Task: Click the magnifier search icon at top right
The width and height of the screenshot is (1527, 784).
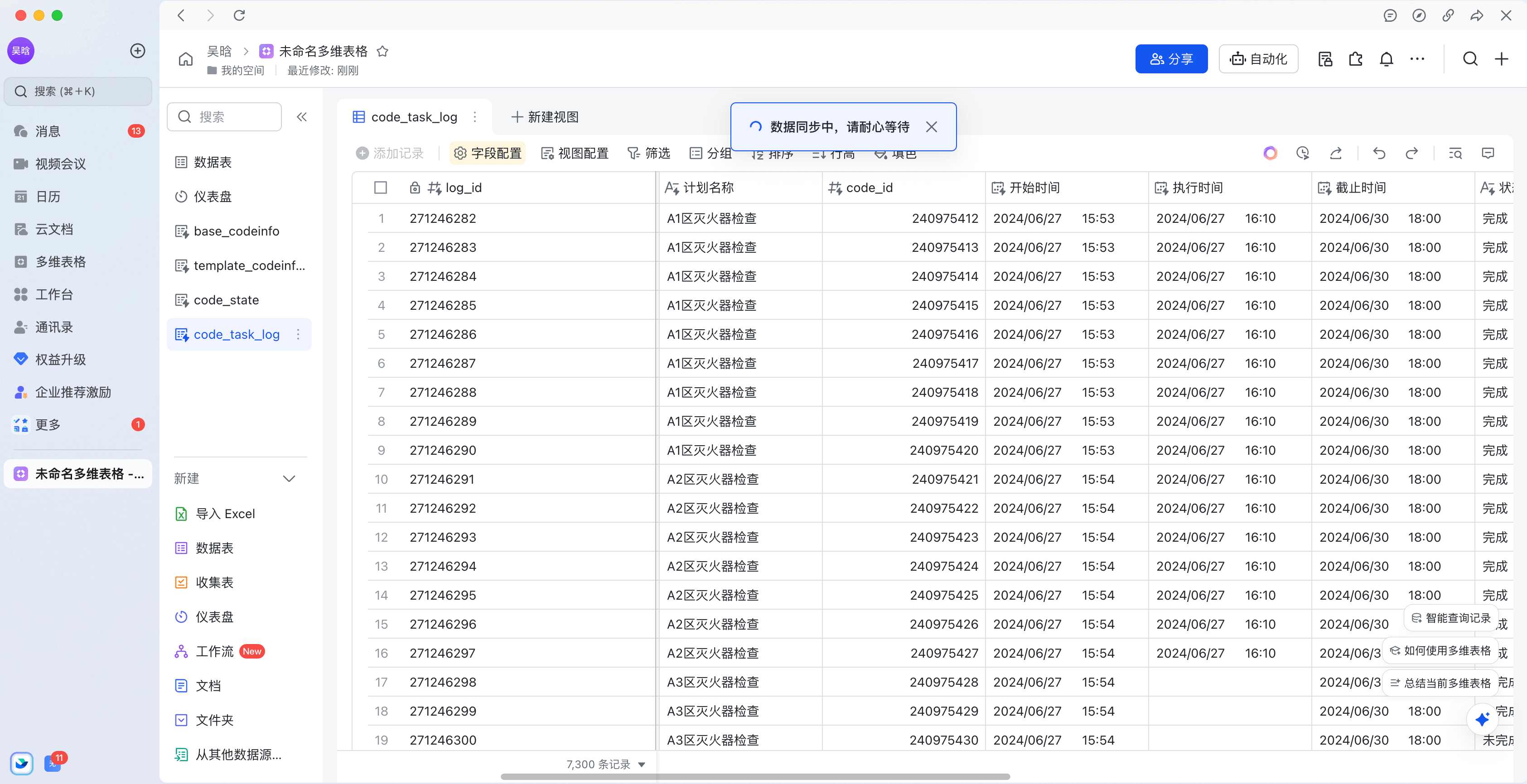Action: (1470, 59)
